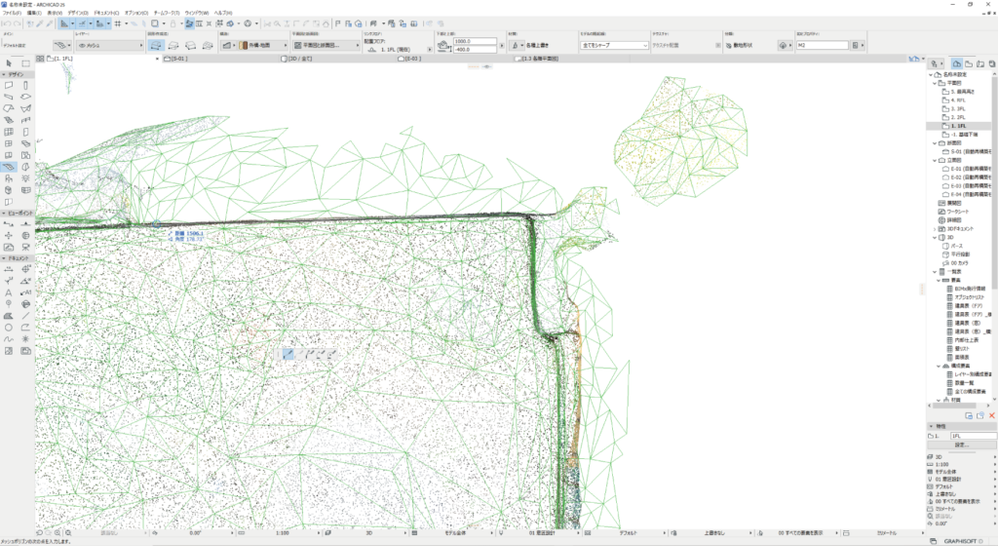The width and height of the screenshot is (998, 546).
Task: Open the デザイン(D) menu
Action: 79,13
